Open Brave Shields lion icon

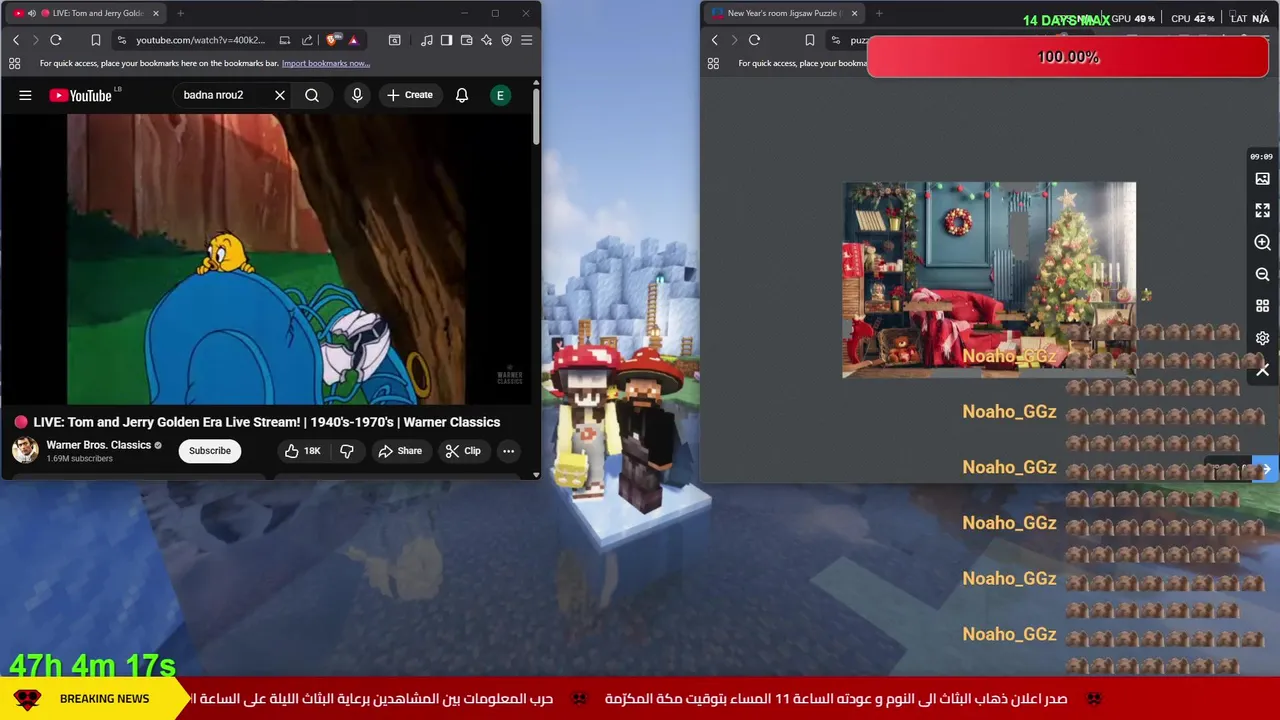coord(333,40)
